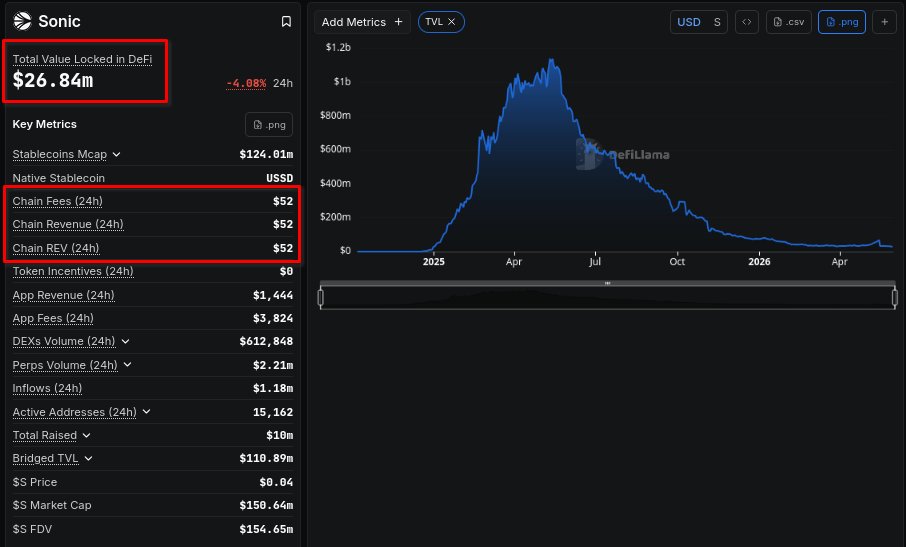Click the $110.89m bridged TVL value

(266, 458)
